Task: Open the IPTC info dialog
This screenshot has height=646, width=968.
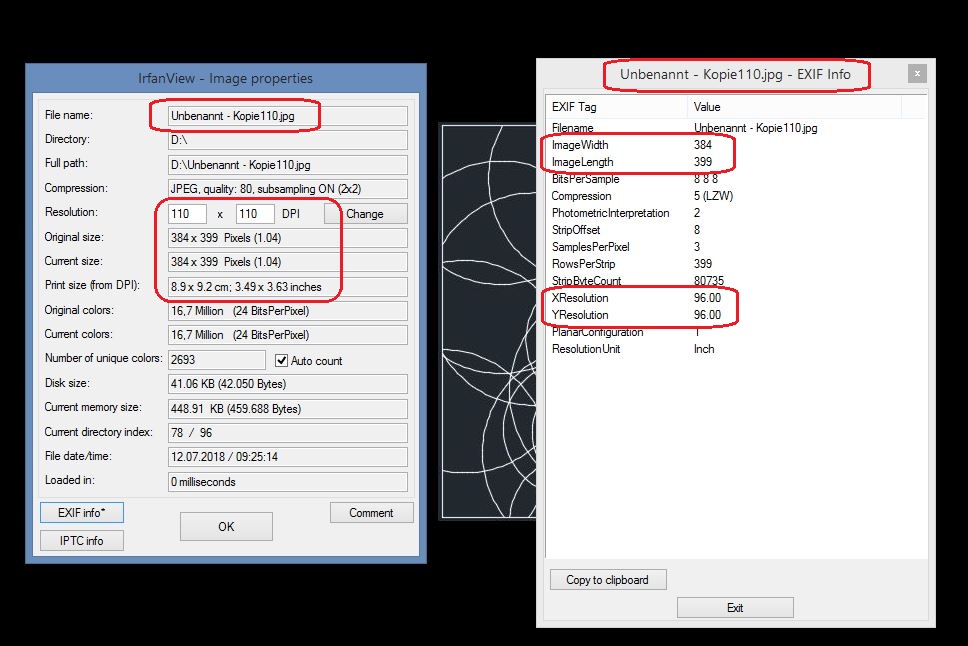Action: (82, 540)
